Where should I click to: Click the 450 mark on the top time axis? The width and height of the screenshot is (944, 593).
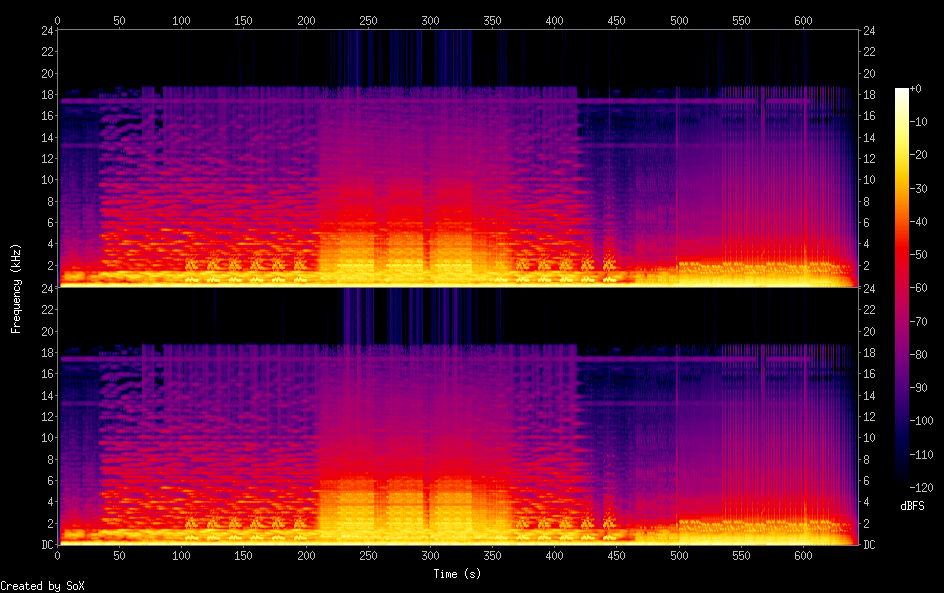point(616,20)
